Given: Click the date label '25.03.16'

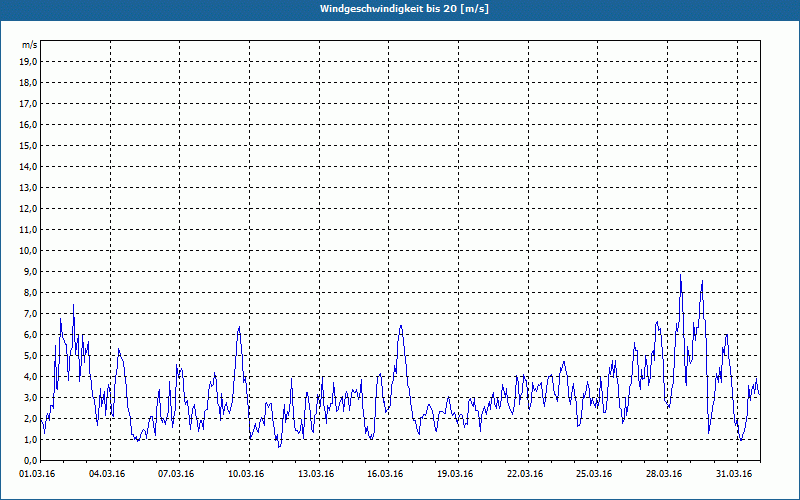Looking at the screenshot, I should 595,474.
